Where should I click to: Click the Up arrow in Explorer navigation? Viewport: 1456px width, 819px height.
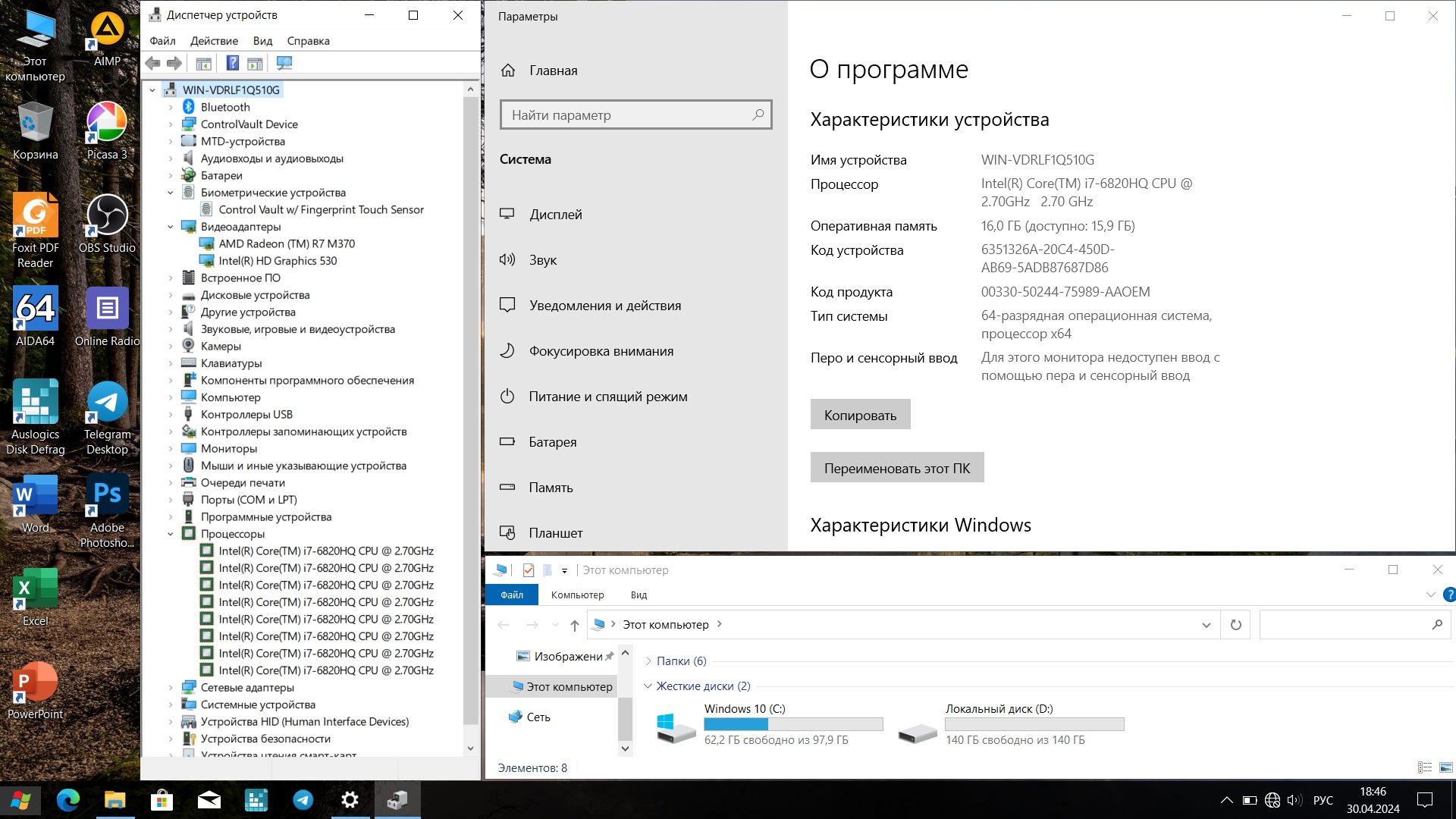tap(575, 625)
